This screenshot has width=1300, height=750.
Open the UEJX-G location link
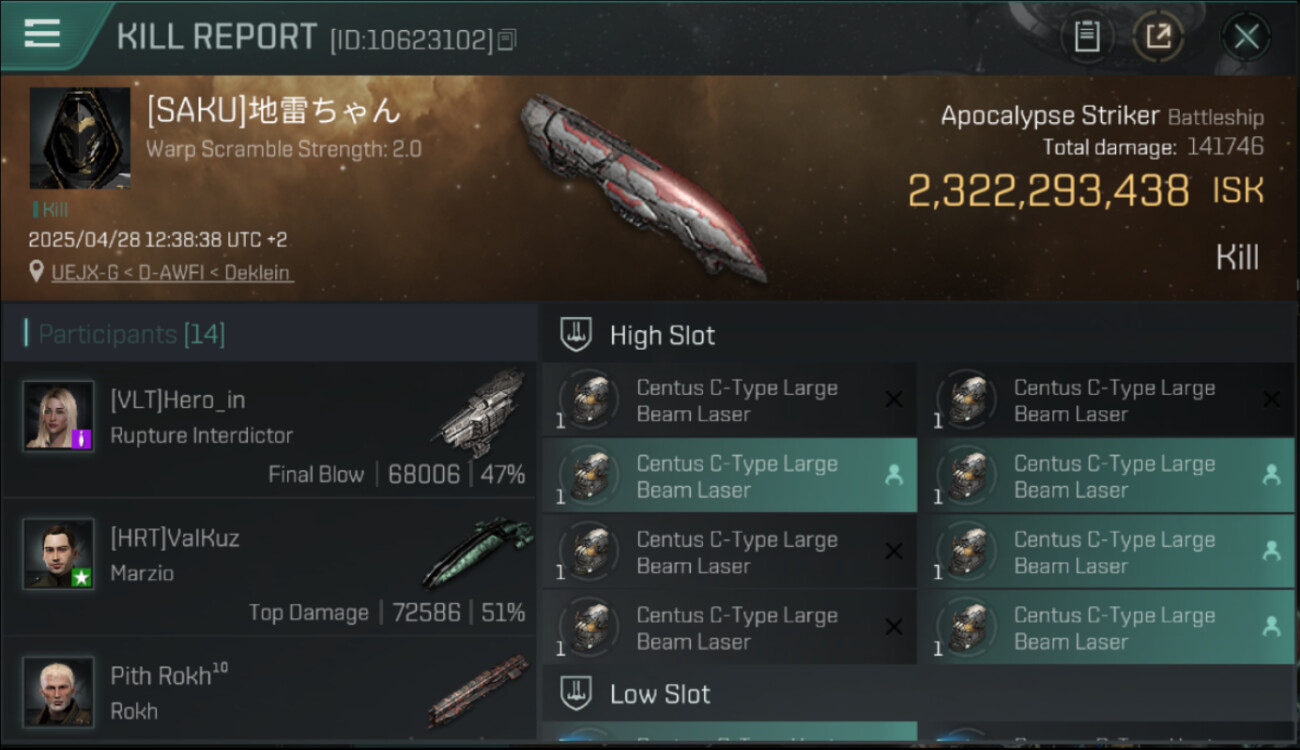[172, 272]
